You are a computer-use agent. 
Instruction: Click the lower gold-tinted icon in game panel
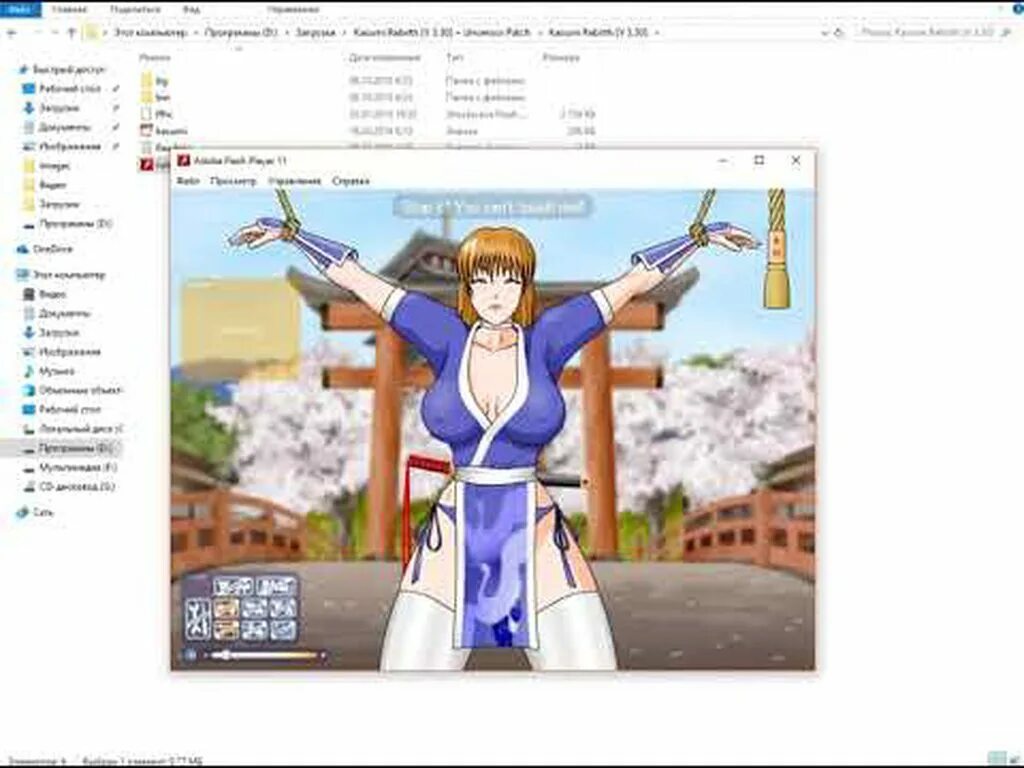coord(226,630)
